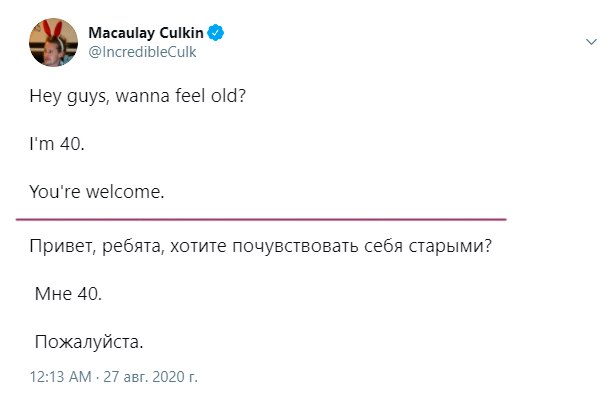This screenshot has width=613, height=400.
Task: Select the English line 'I'm 40.'
Action: [57, 144]
